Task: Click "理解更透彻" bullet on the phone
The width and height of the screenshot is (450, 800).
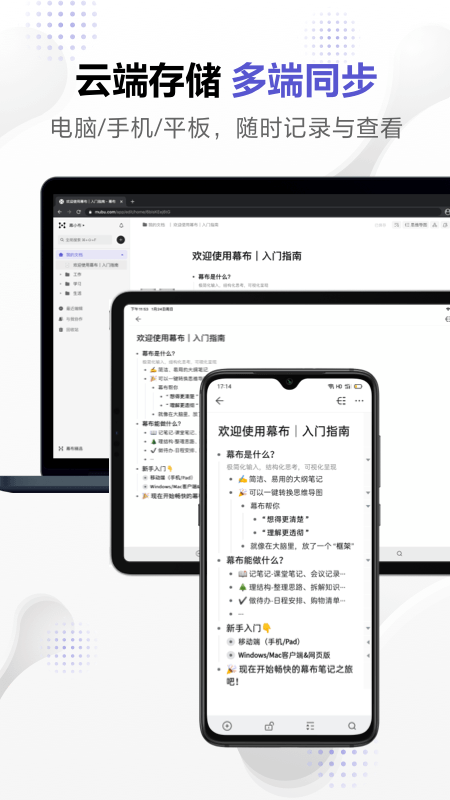Action: coord(286,533)
